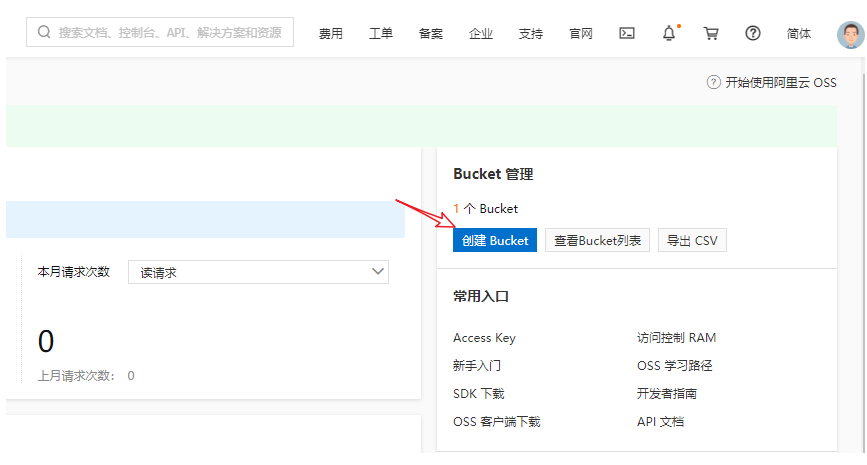This screenshot has width=867, height=465.
Task: Open the notifications bell
Action: click(669, 33)
